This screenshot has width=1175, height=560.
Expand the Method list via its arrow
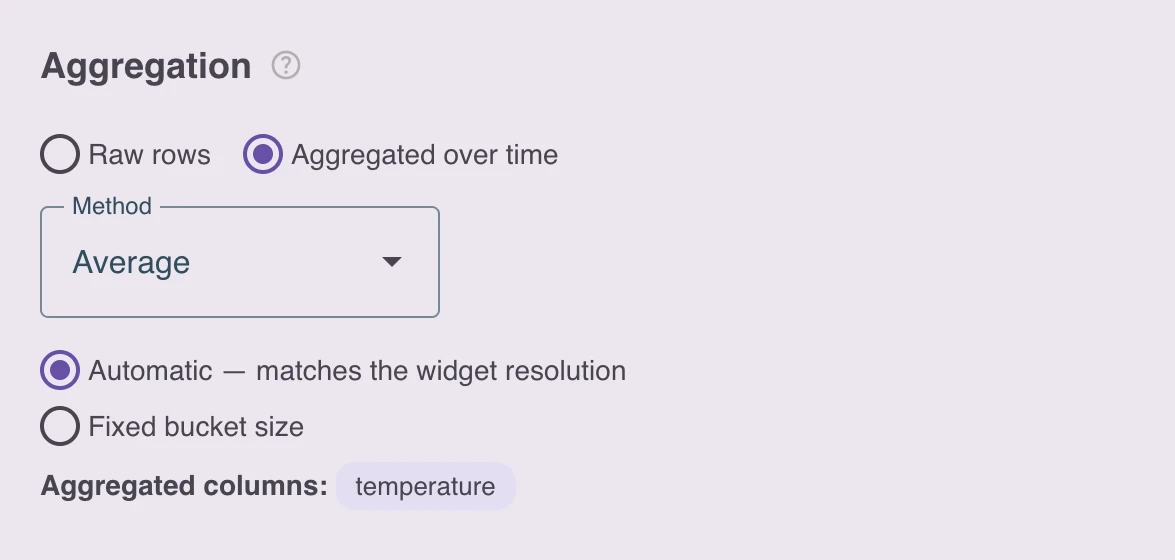(391, 262)
